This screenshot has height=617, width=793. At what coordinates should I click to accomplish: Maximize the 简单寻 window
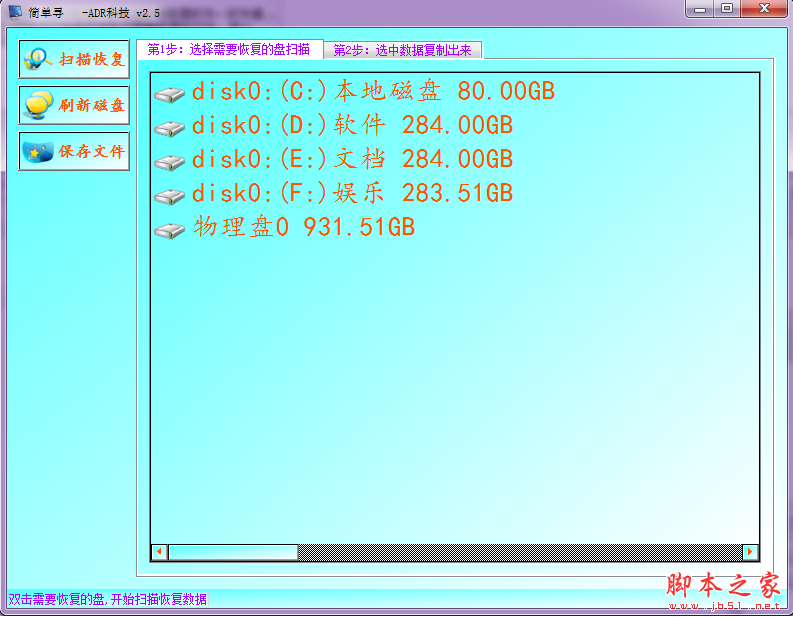(x=727, y=9)
